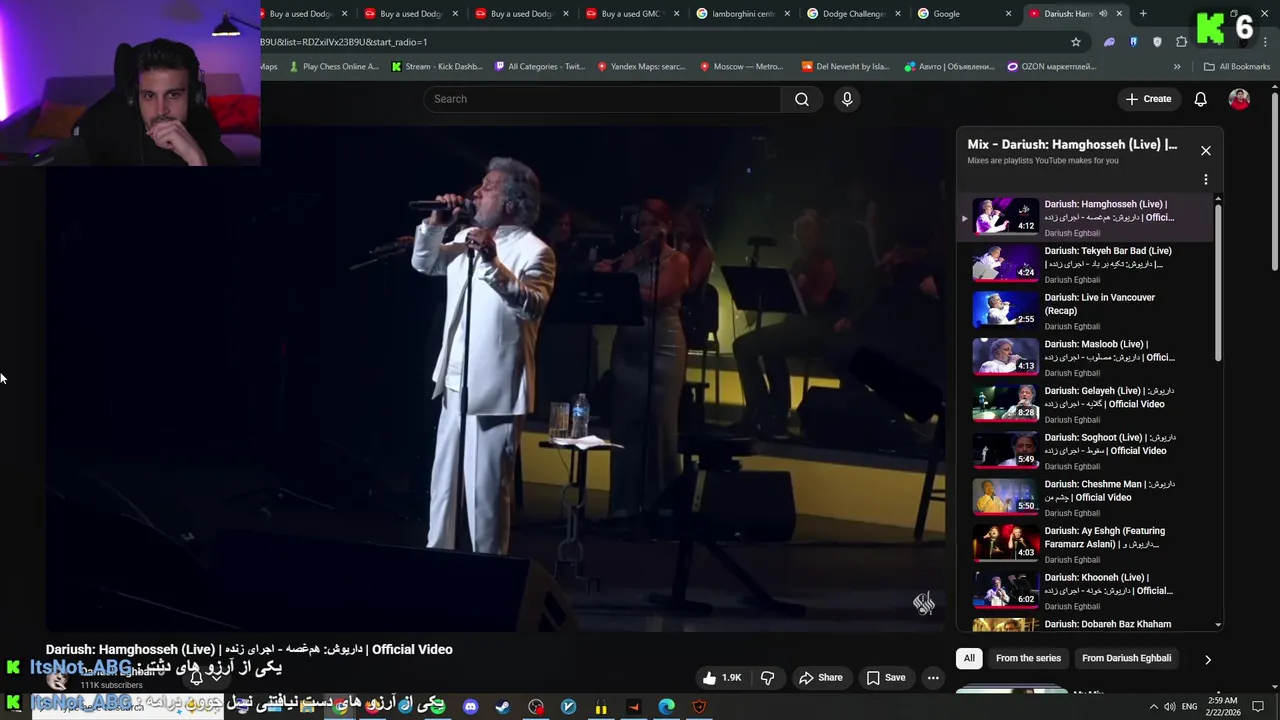Save the video to a playlist

pyautogui.click(x=886, y=678)
